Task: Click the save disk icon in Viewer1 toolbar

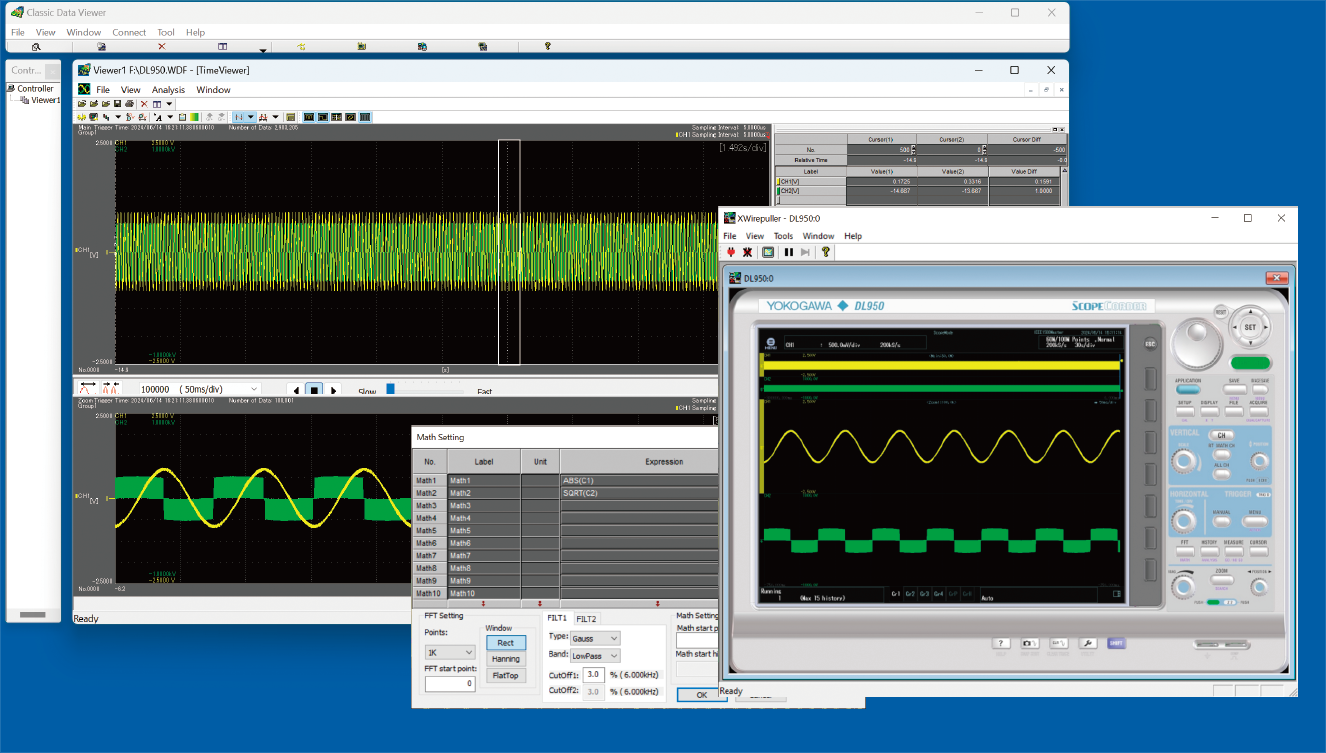Action: [x=117, y=104]
